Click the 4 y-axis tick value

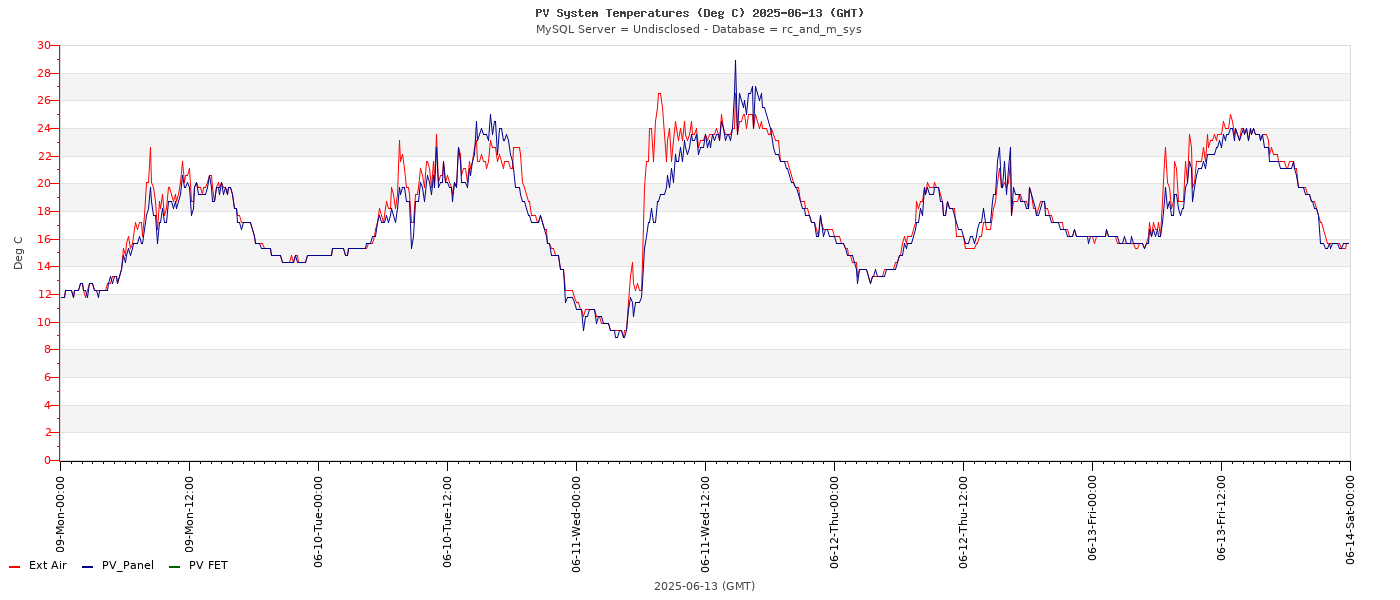[x=47, y=405]
